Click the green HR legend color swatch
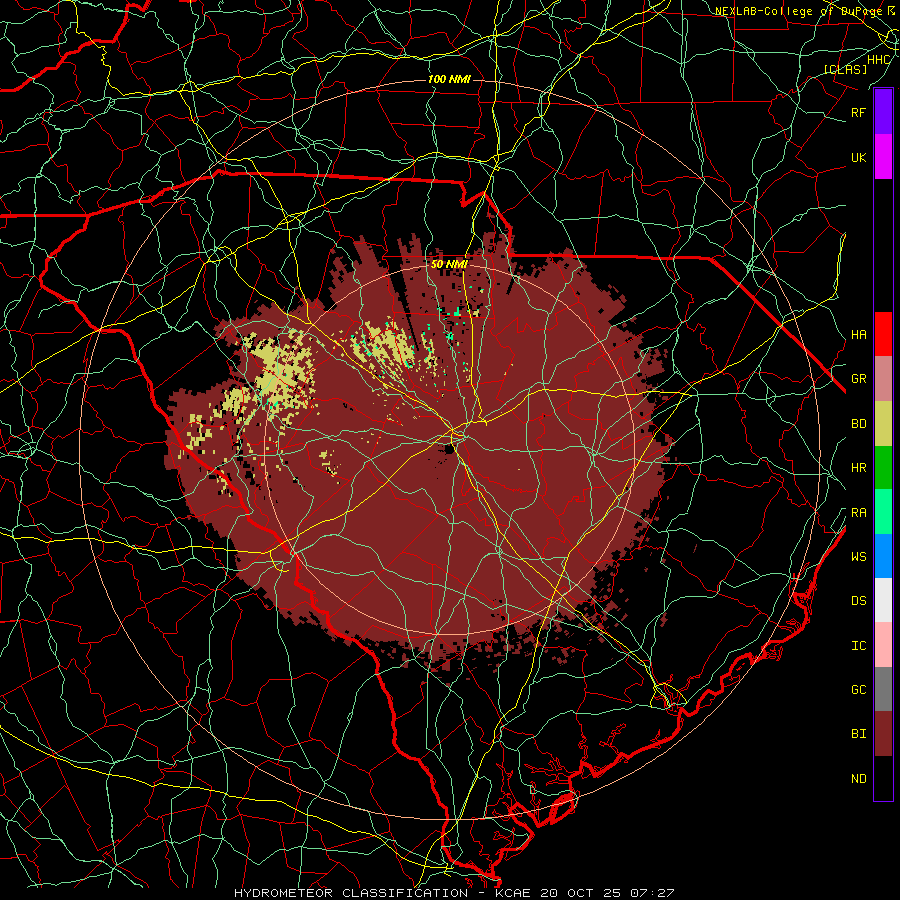Viewport: 900px width, 900px height. coord(883,467)
